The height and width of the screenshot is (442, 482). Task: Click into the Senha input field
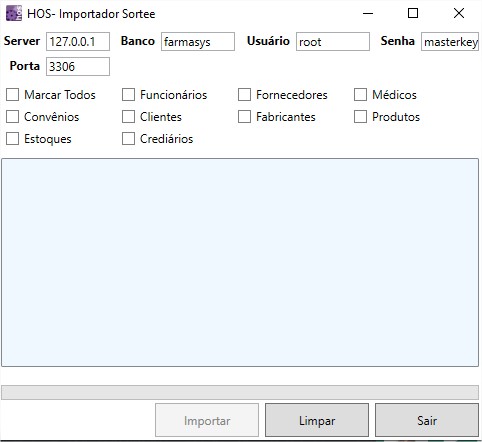click(x=450, y=42)
